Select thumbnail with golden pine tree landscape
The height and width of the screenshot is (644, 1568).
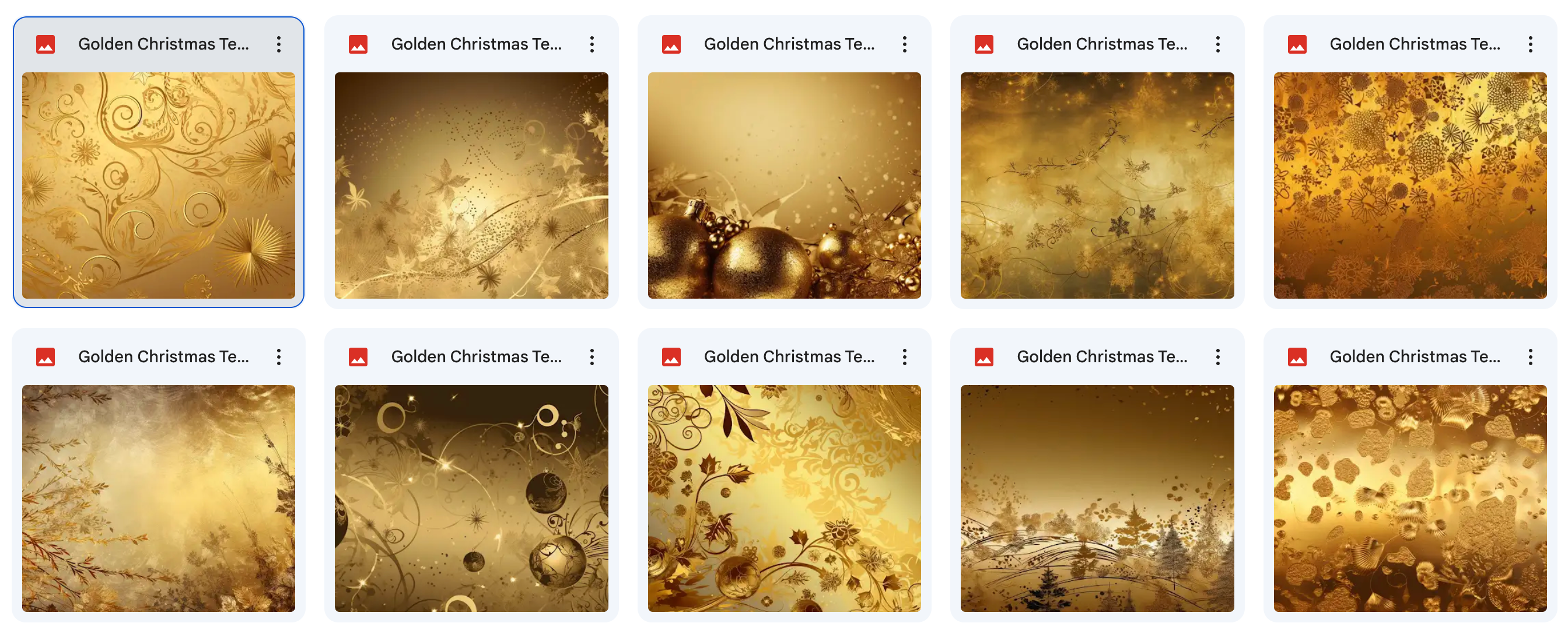tap(1097, 498)
